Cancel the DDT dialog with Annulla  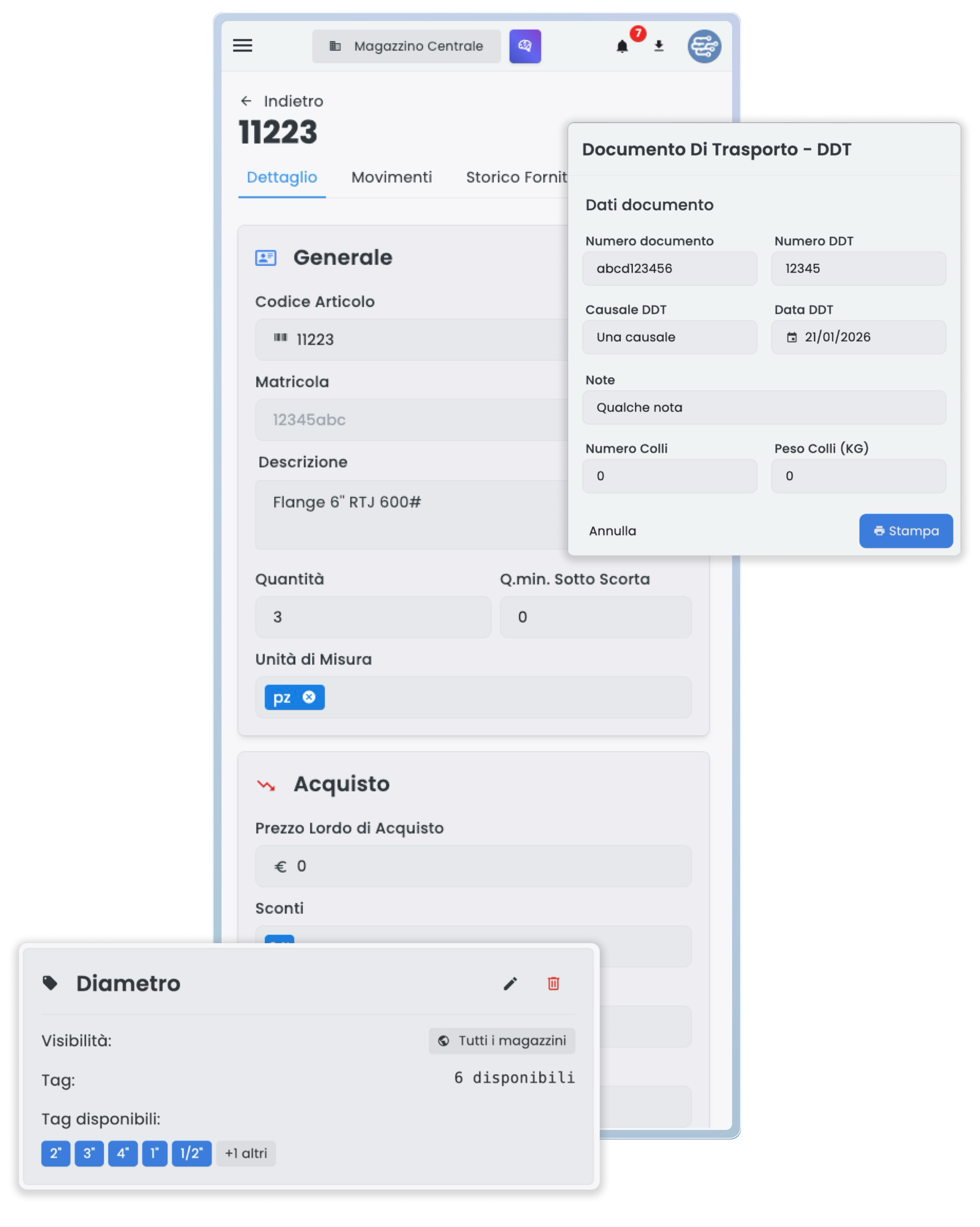612,530
